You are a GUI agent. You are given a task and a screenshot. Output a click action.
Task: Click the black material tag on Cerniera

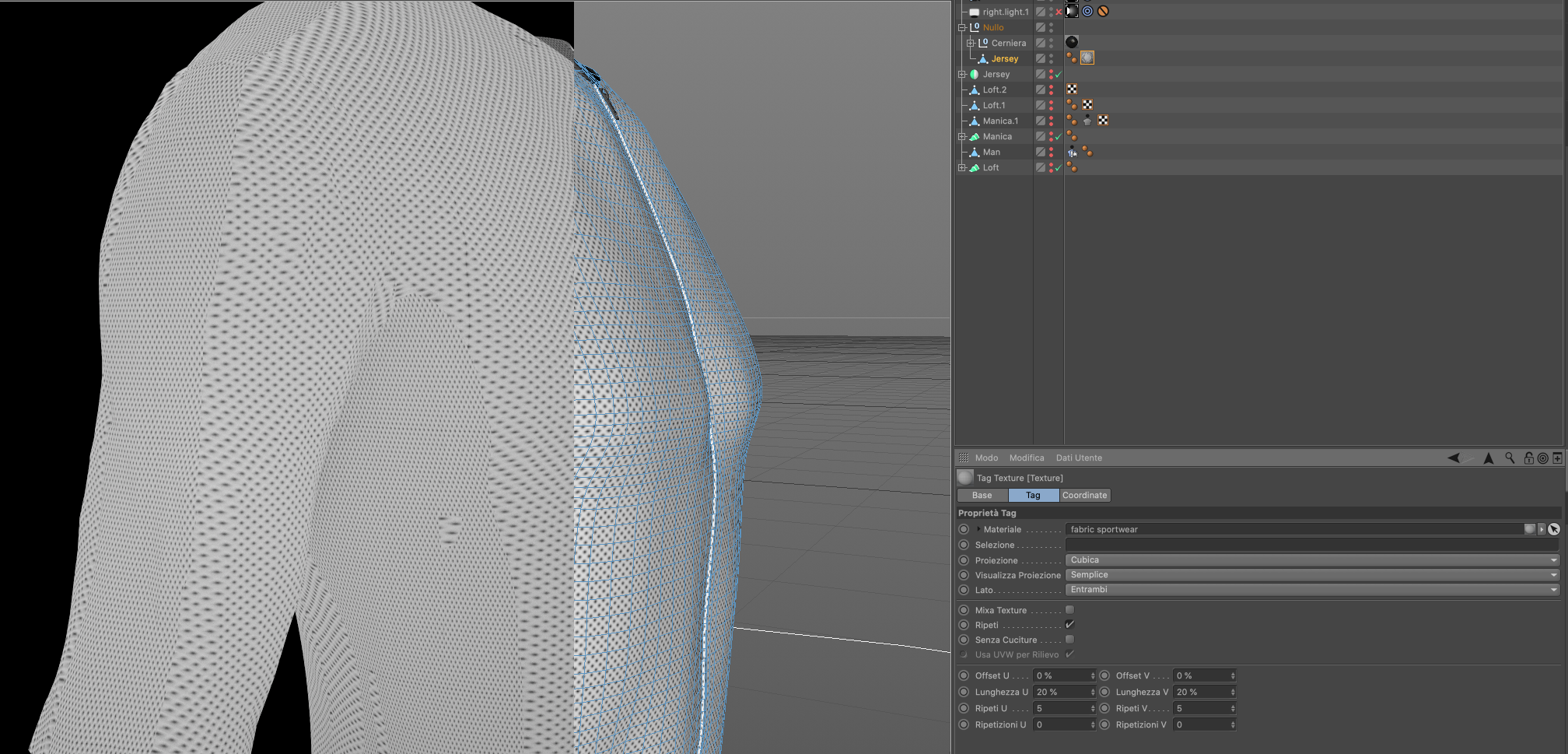(x=1072, y=42)
